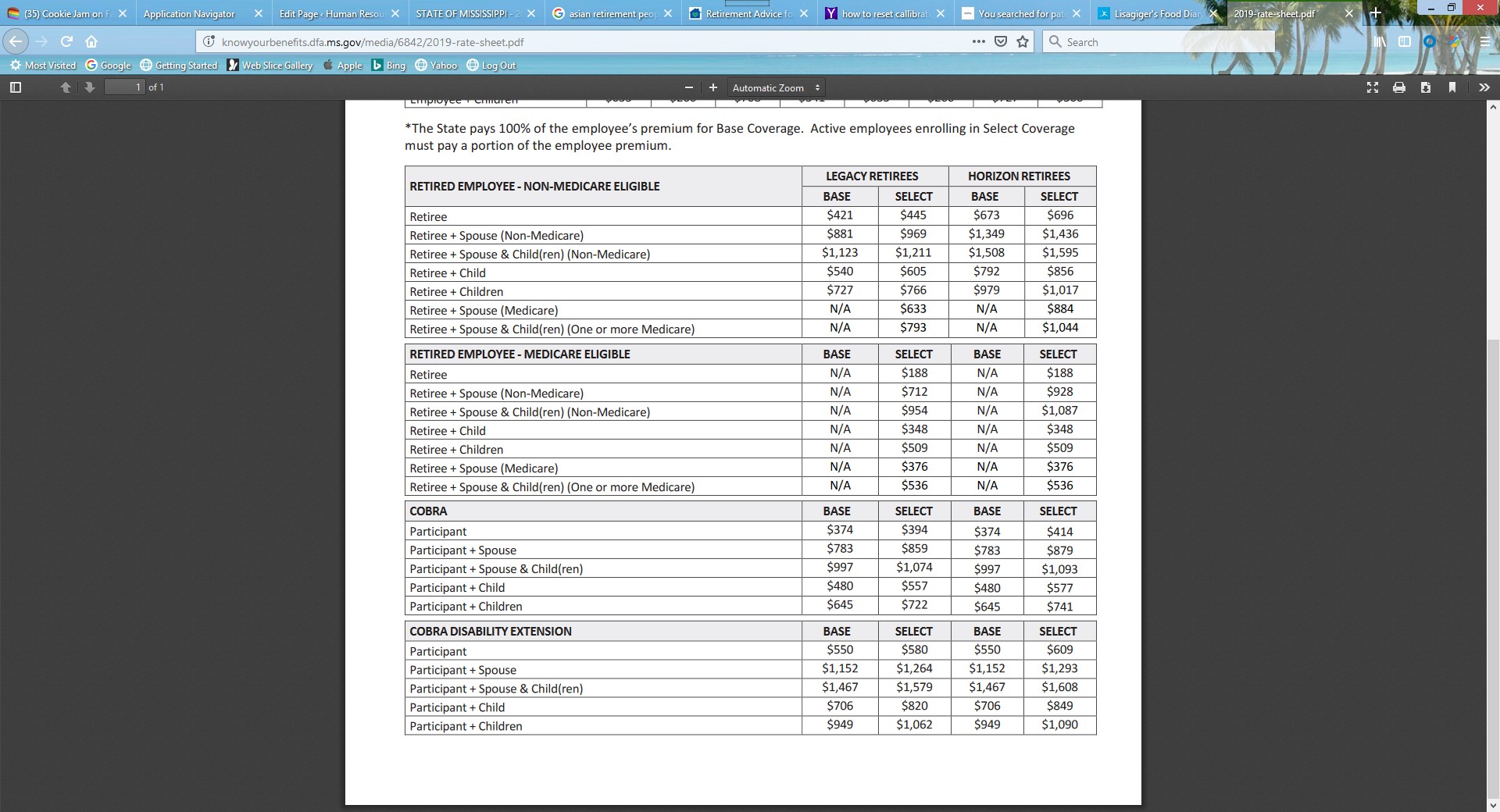The height and width of the screenshot is (812, 1500).
Task: Toggle the PDF sidebar panel
Action: click(x=15, y=87)
